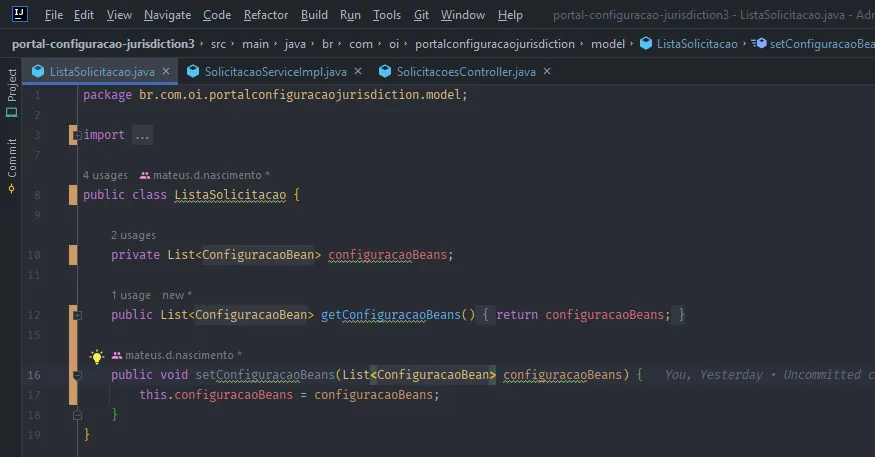This screenshot has height=457, width=875.
Task: Open the Build menu
Action: tap(314, 15)
